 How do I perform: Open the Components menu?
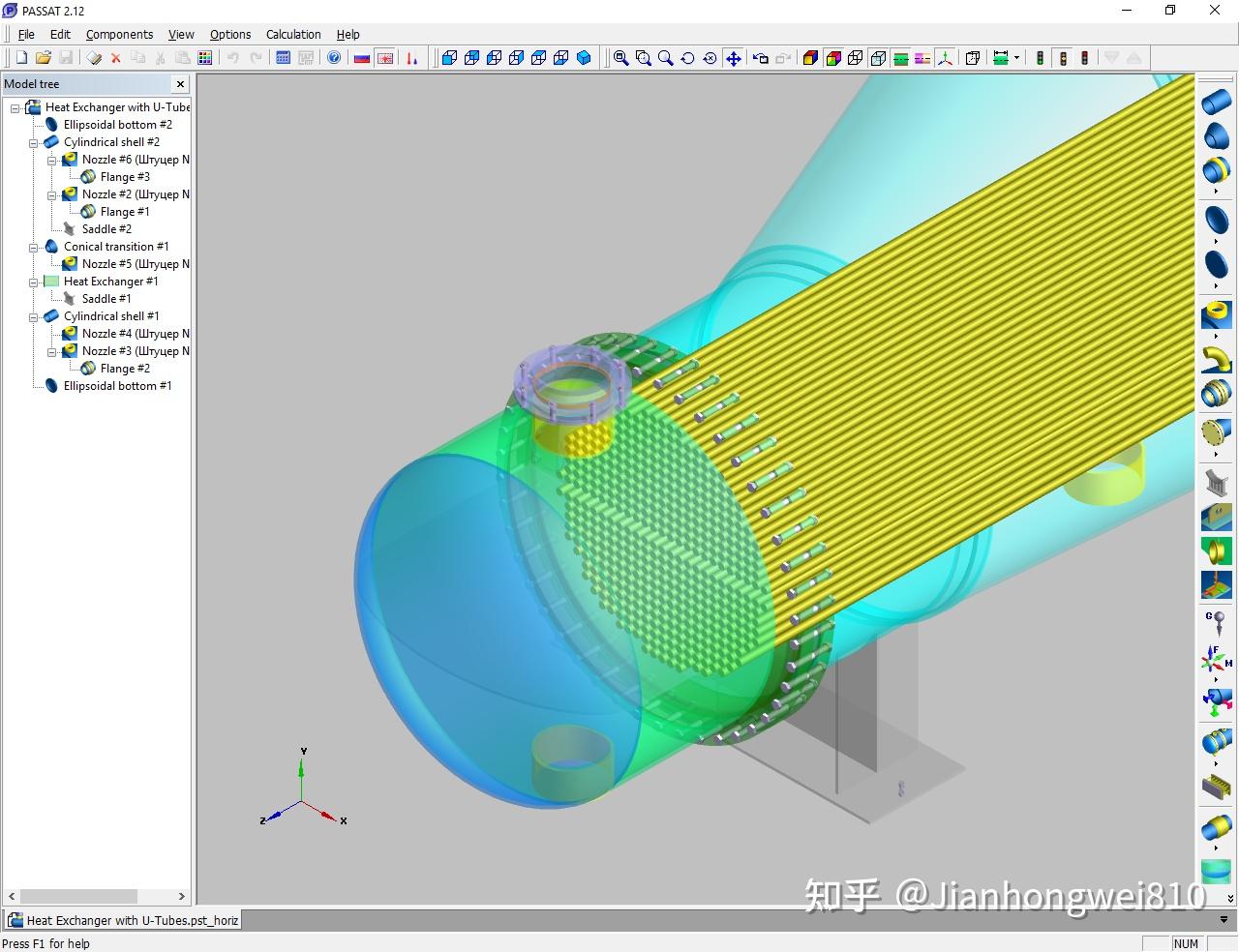[x=119, y=34]
